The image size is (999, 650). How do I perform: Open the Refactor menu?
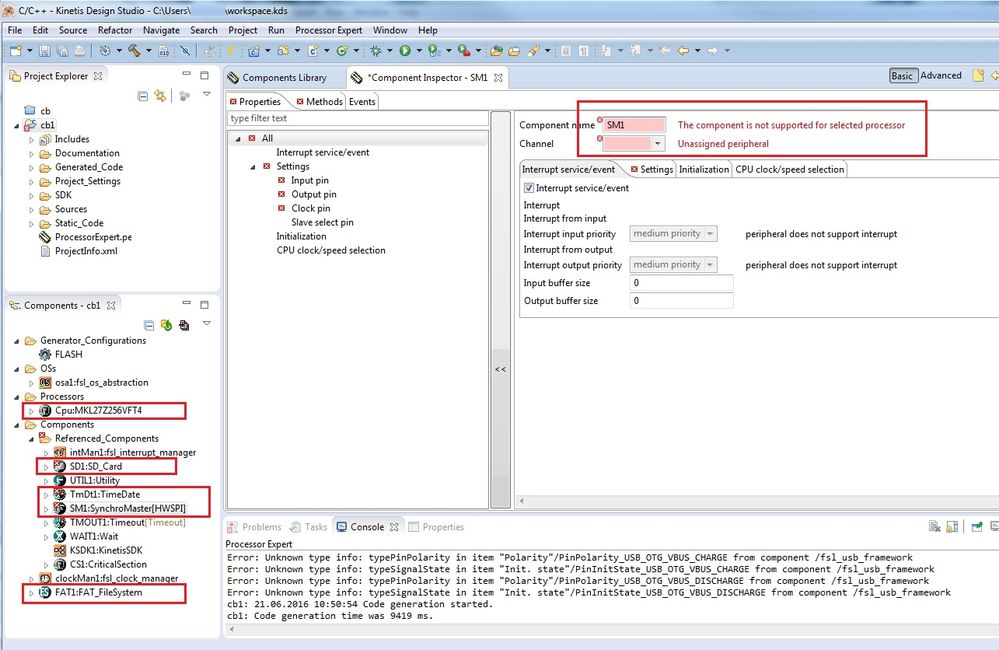click(x=115, y=30)
